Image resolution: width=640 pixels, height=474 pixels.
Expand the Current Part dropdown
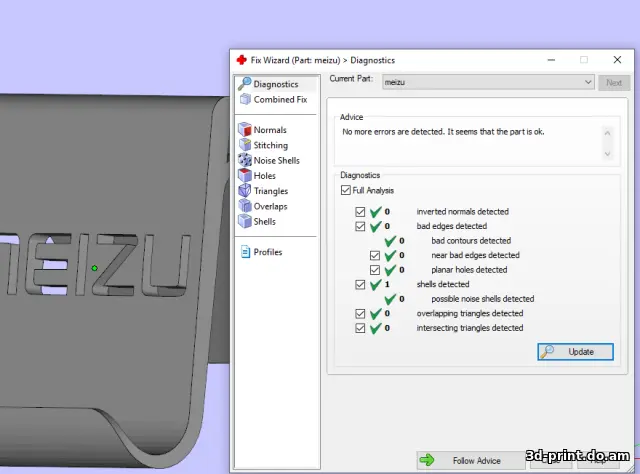coord(588,82)
